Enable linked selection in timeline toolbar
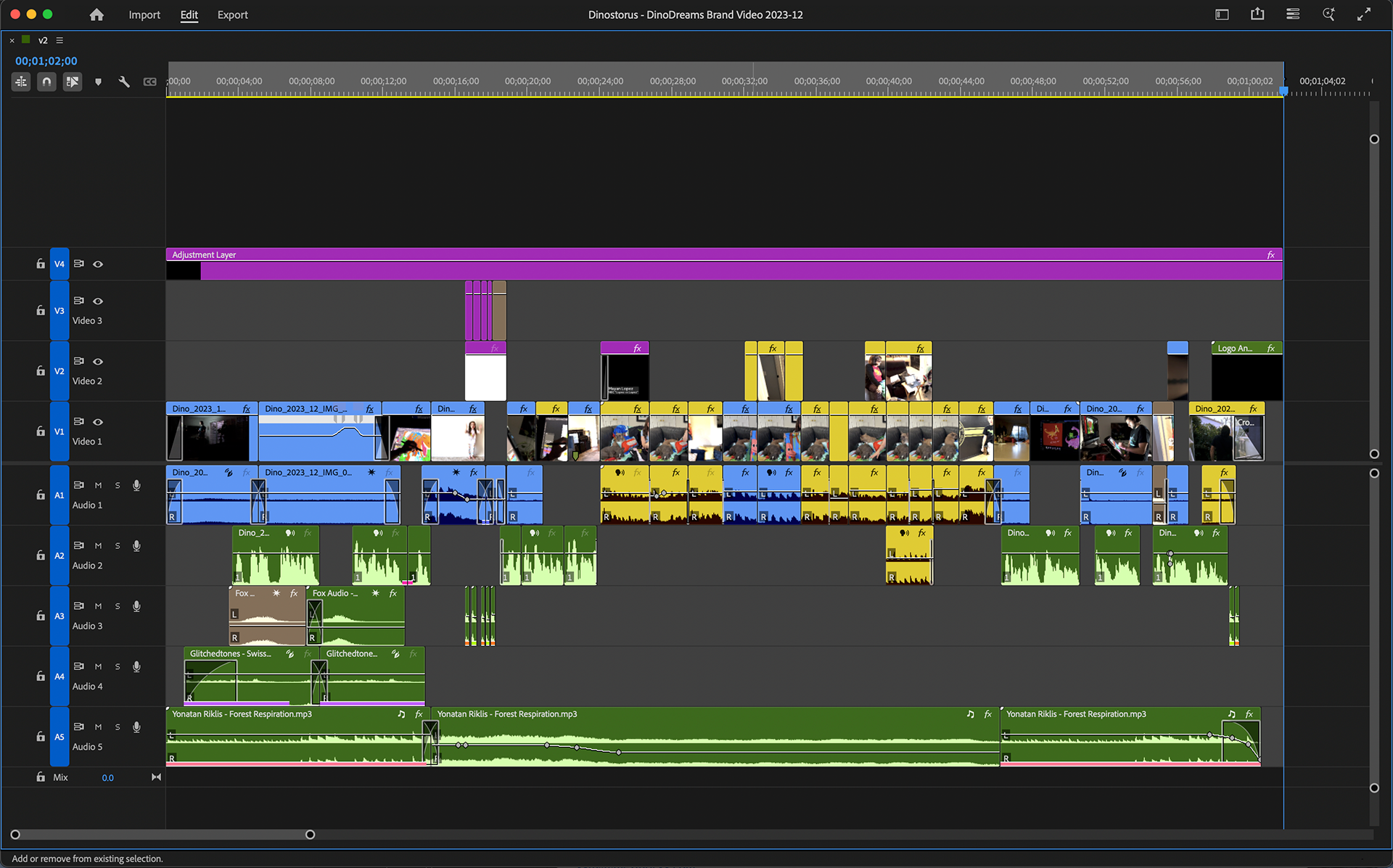The height and width of the screenshot is (868, 1393). [72, 81]
